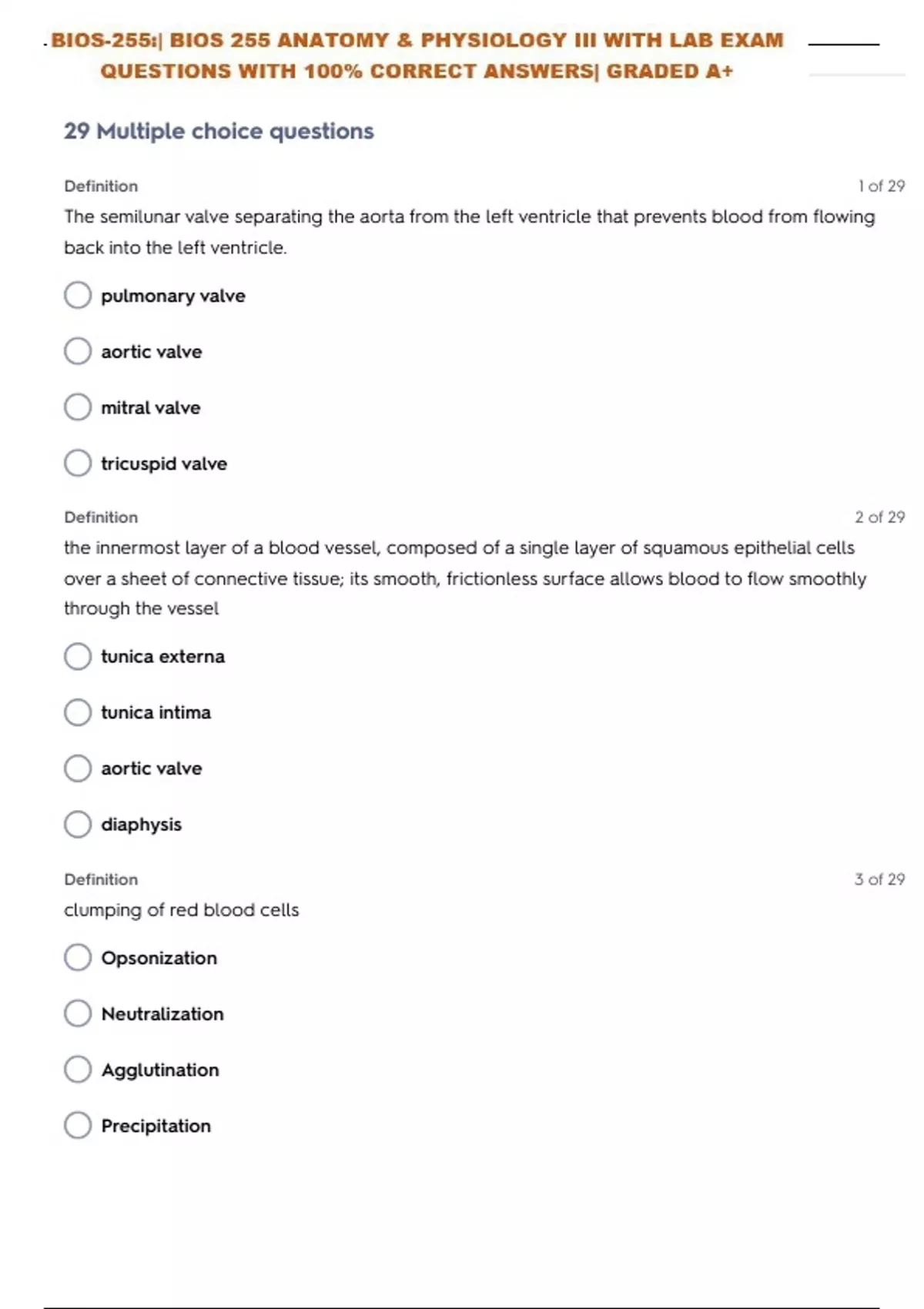Click the "1 of 29" question counter
The height and width of the screenshot is (1309, 924).
[x=881, y=186]
